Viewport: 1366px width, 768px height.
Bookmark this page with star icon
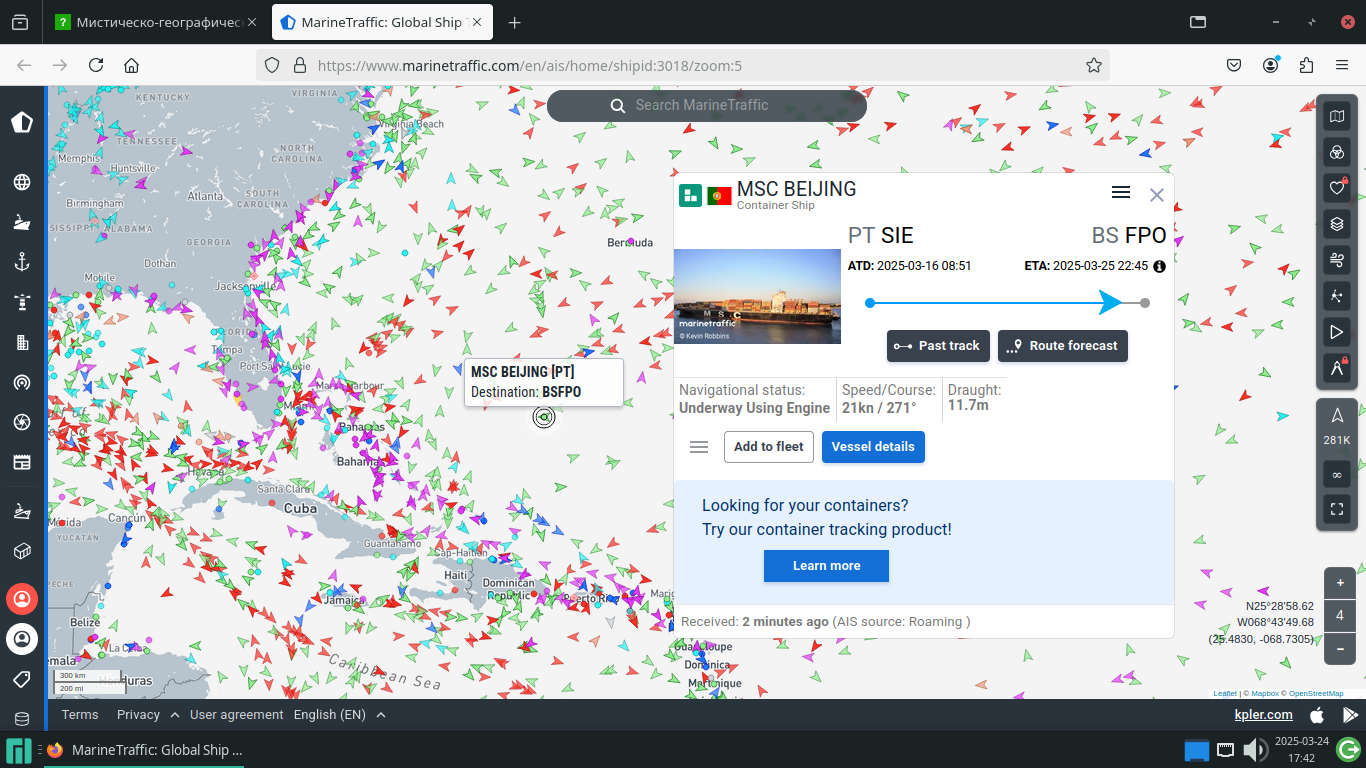tap(1094, 65)
